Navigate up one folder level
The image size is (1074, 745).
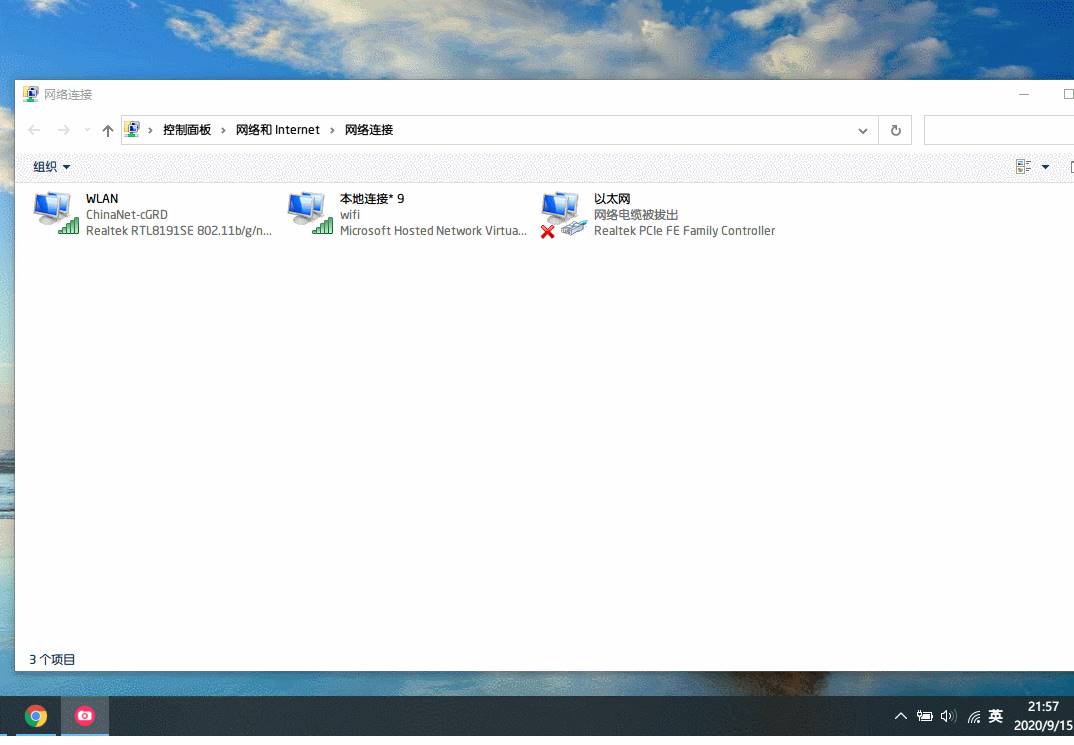pos(108,129)
